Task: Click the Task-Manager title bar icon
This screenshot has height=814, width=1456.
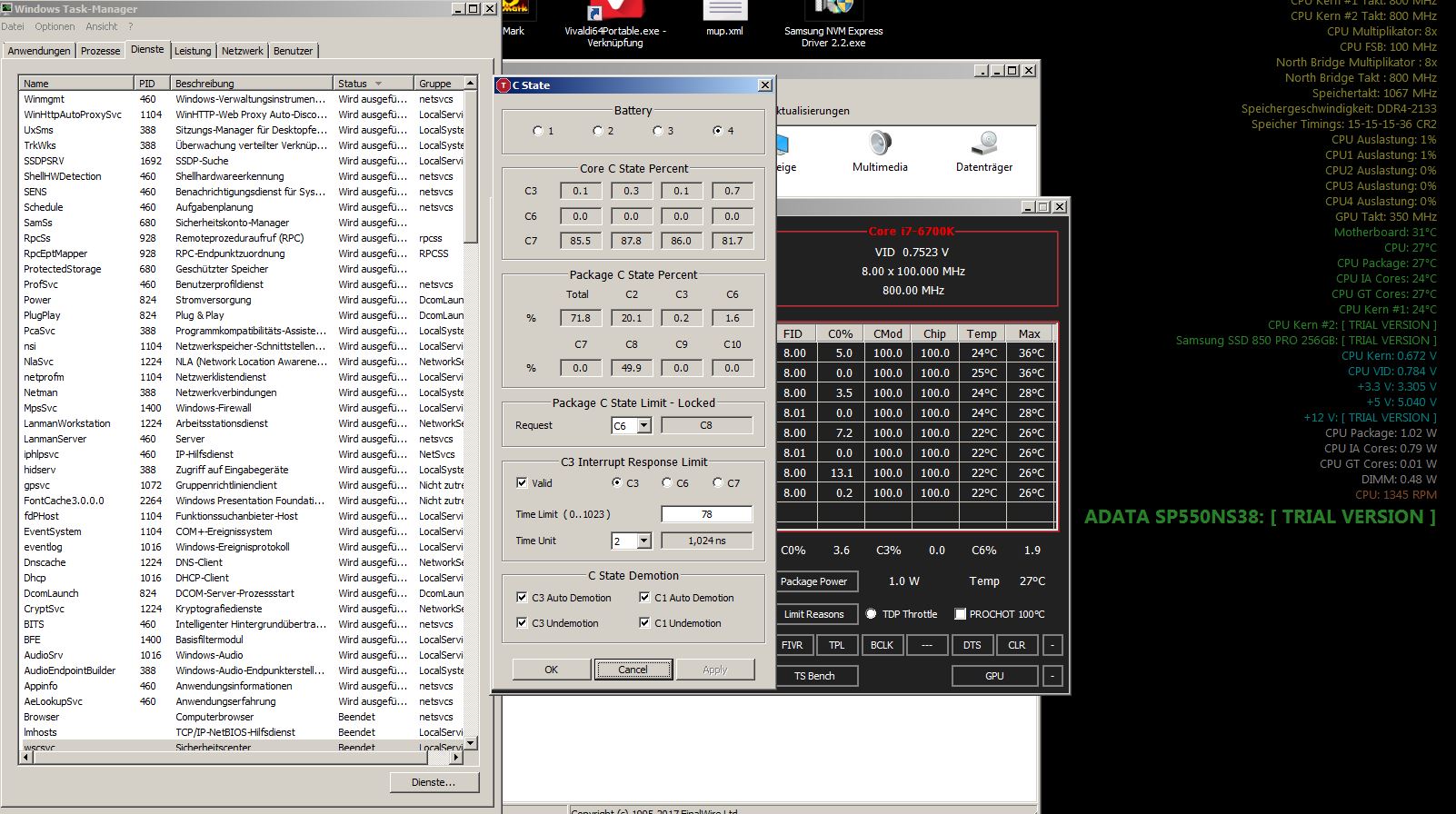Action: (x=7, y=9)
